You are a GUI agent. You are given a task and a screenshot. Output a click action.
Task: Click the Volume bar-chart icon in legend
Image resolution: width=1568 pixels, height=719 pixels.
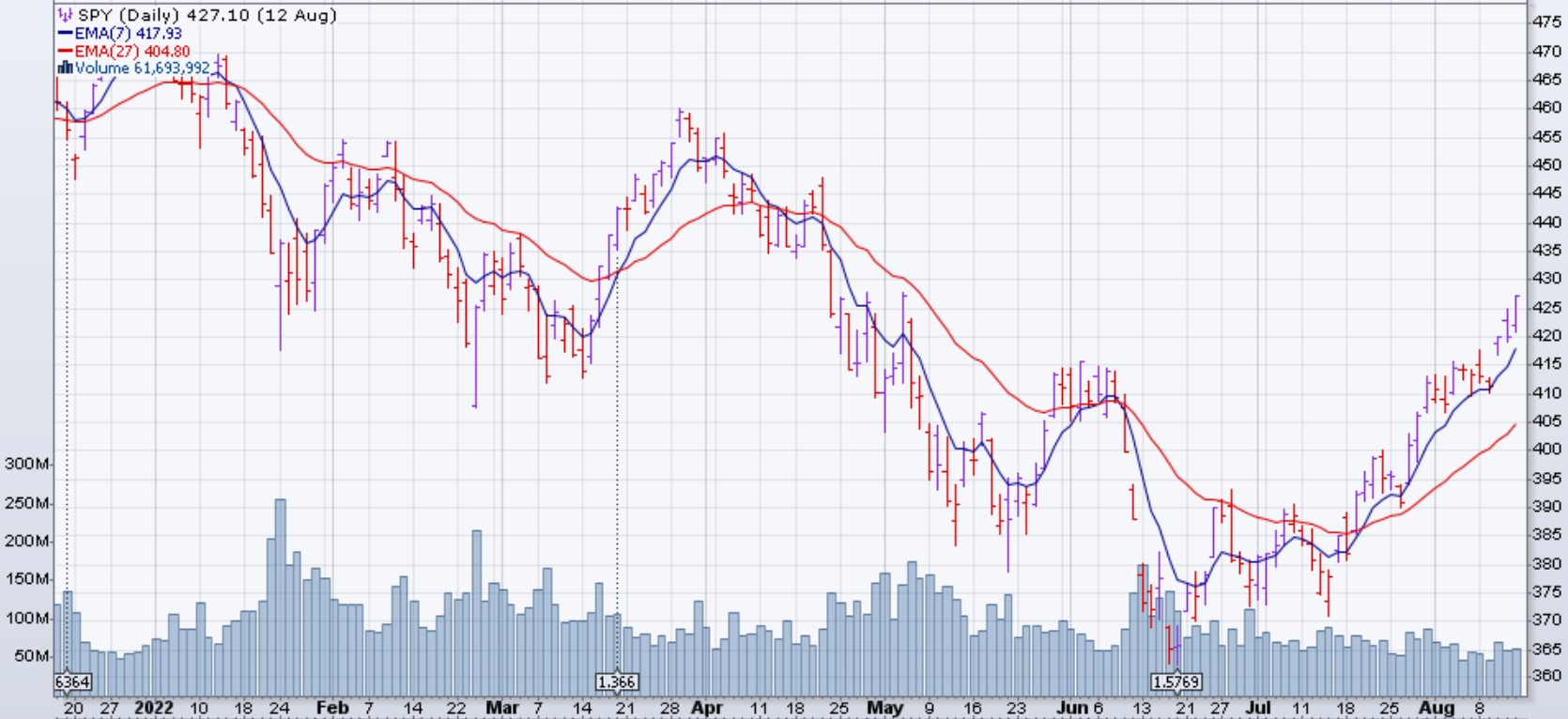[65, 69]
